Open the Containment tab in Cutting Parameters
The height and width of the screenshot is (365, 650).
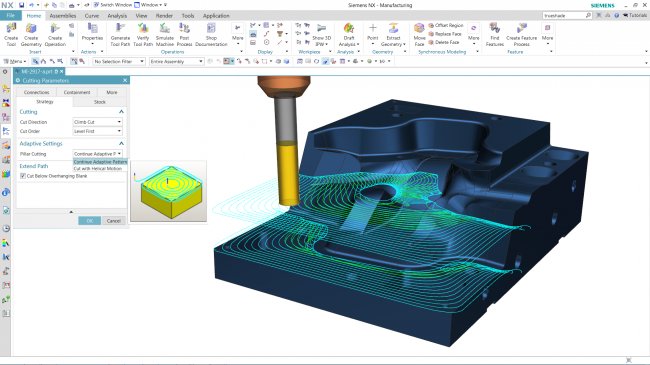[x=77, y=92]
